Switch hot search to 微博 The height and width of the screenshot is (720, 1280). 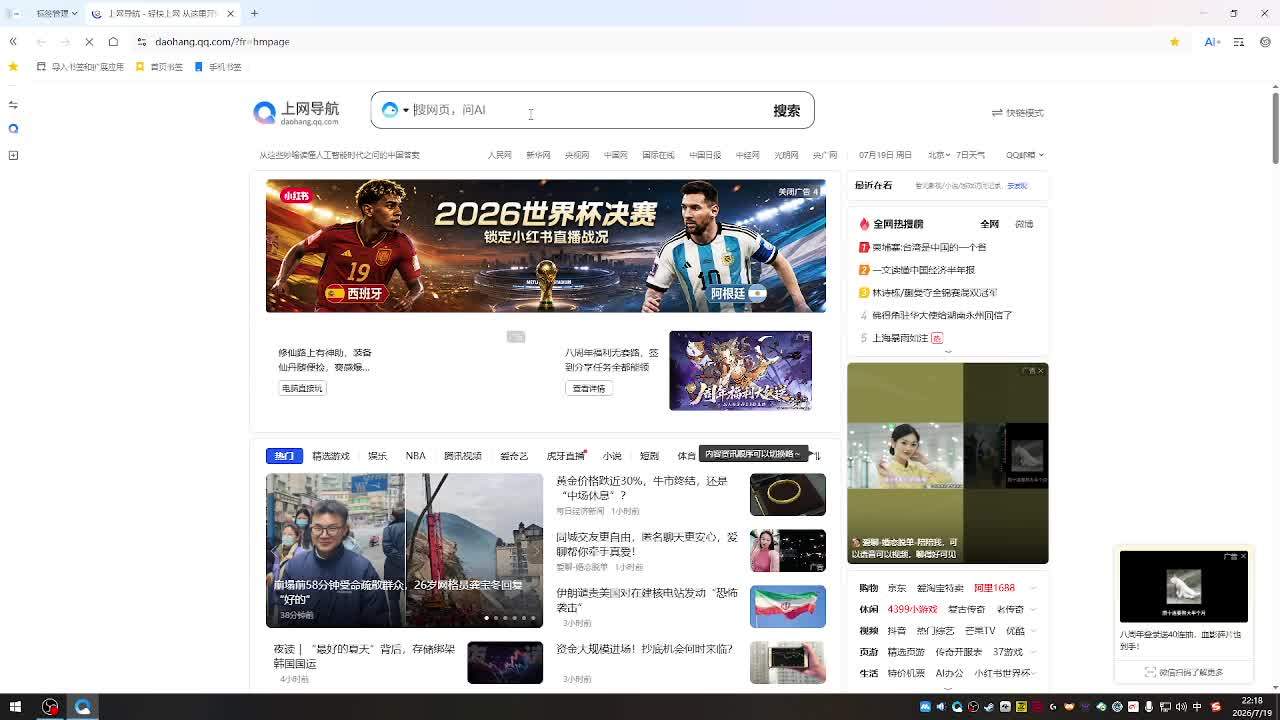click(x=1024, y=224)
